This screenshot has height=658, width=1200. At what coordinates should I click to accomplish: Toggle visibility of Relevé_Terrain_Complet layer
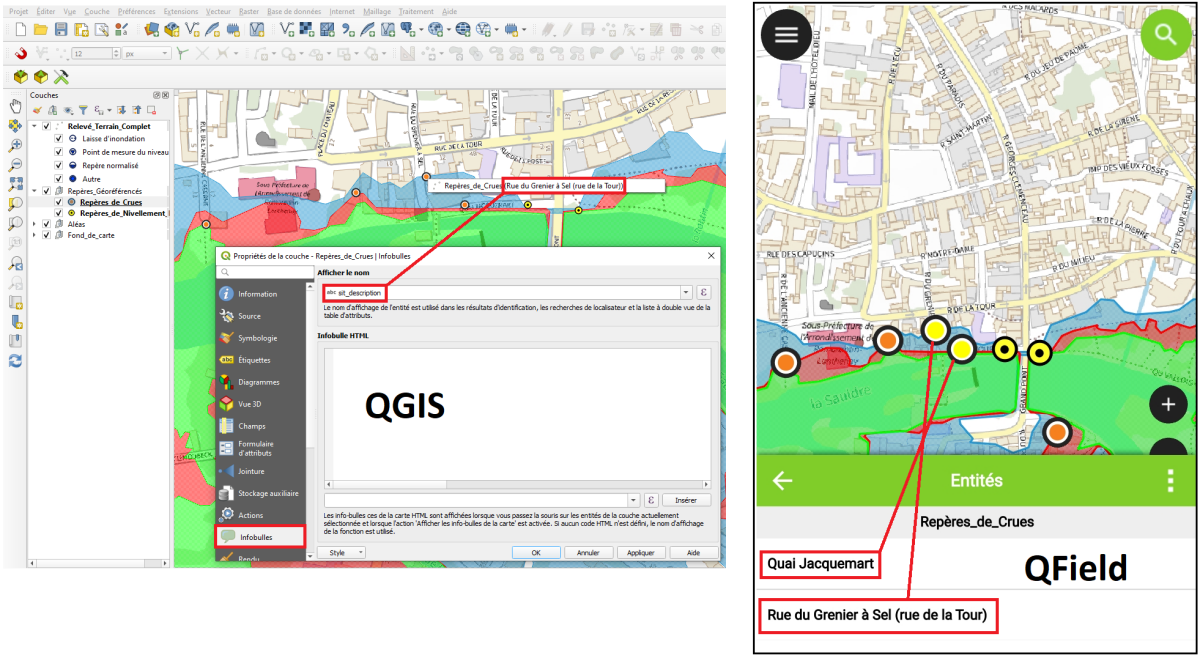(46, 126)
